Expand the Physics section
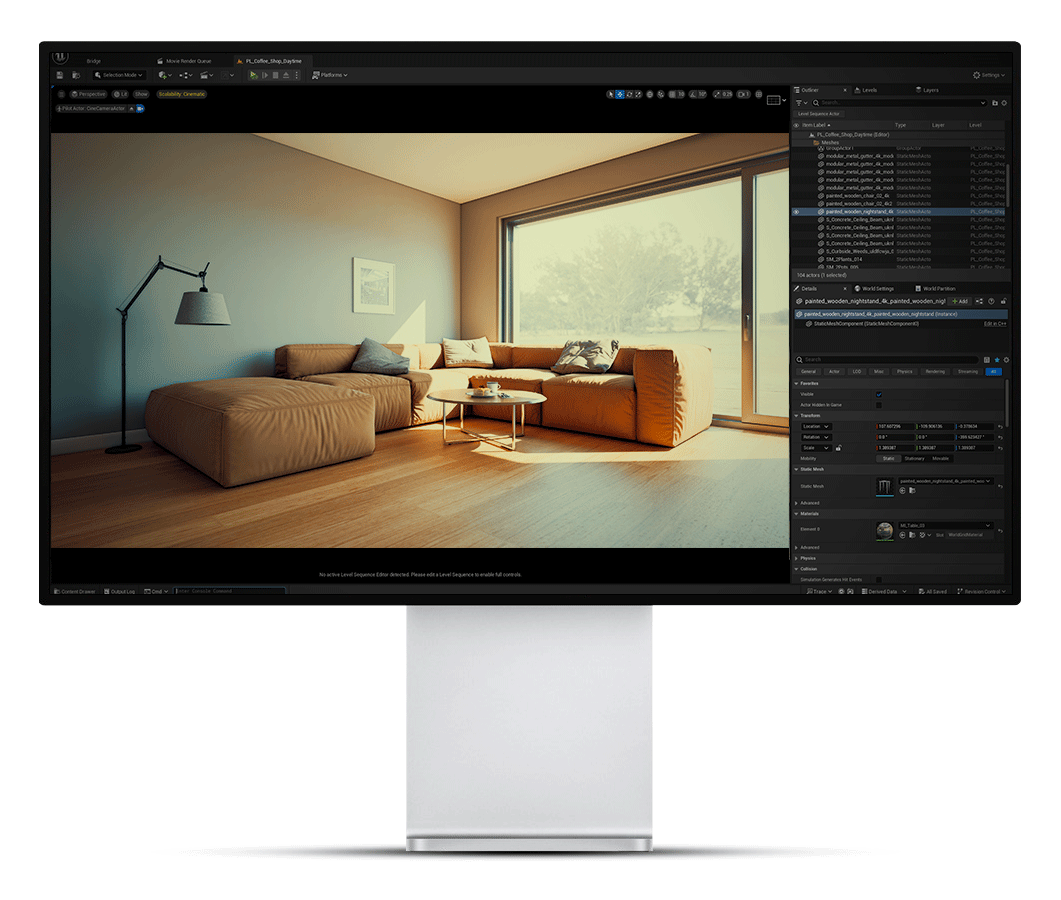 point(796,559)
